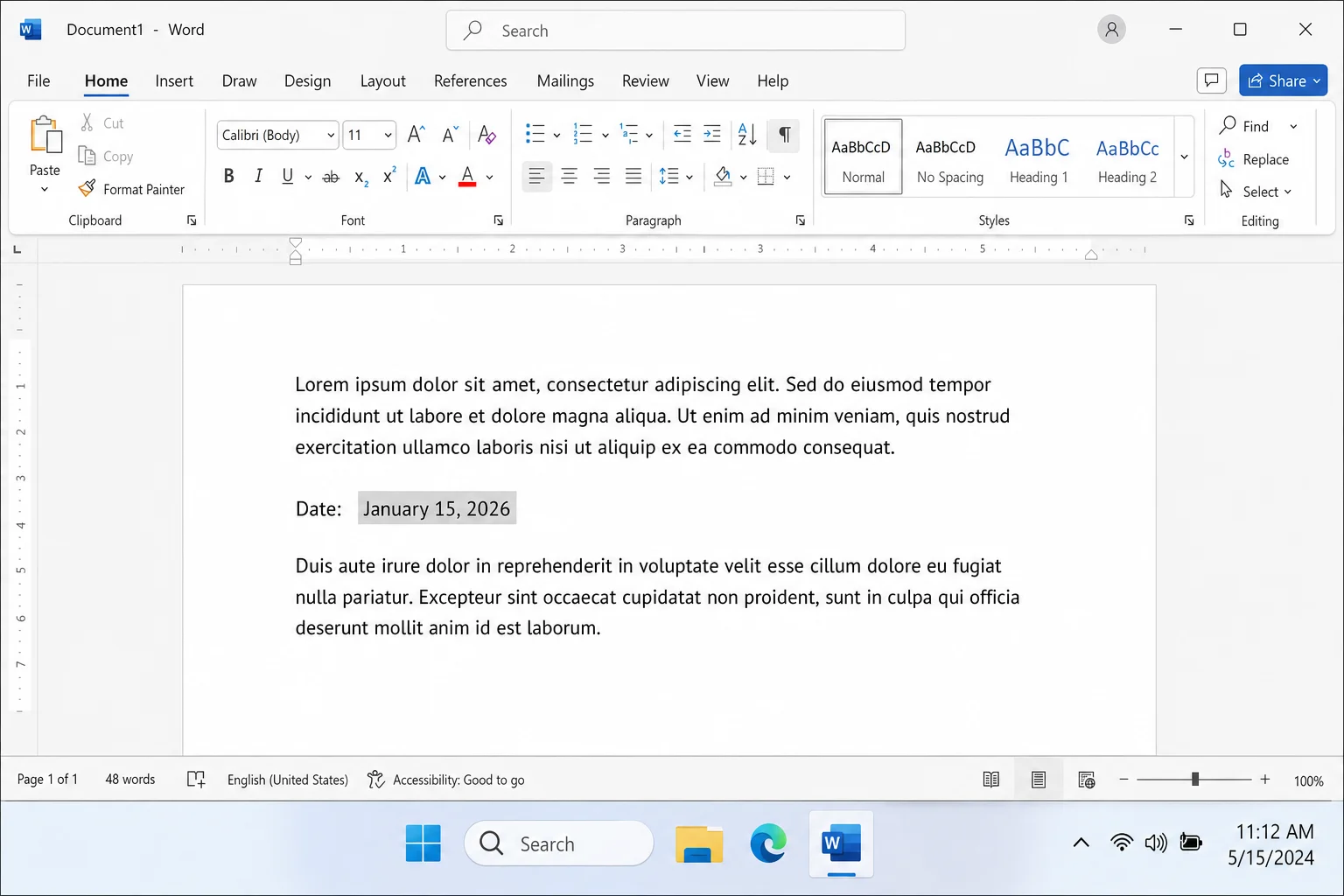Screen dimensions: 1344x896
Task: Sort text alphabetically with A-Z icon
Action: [747, 135]
